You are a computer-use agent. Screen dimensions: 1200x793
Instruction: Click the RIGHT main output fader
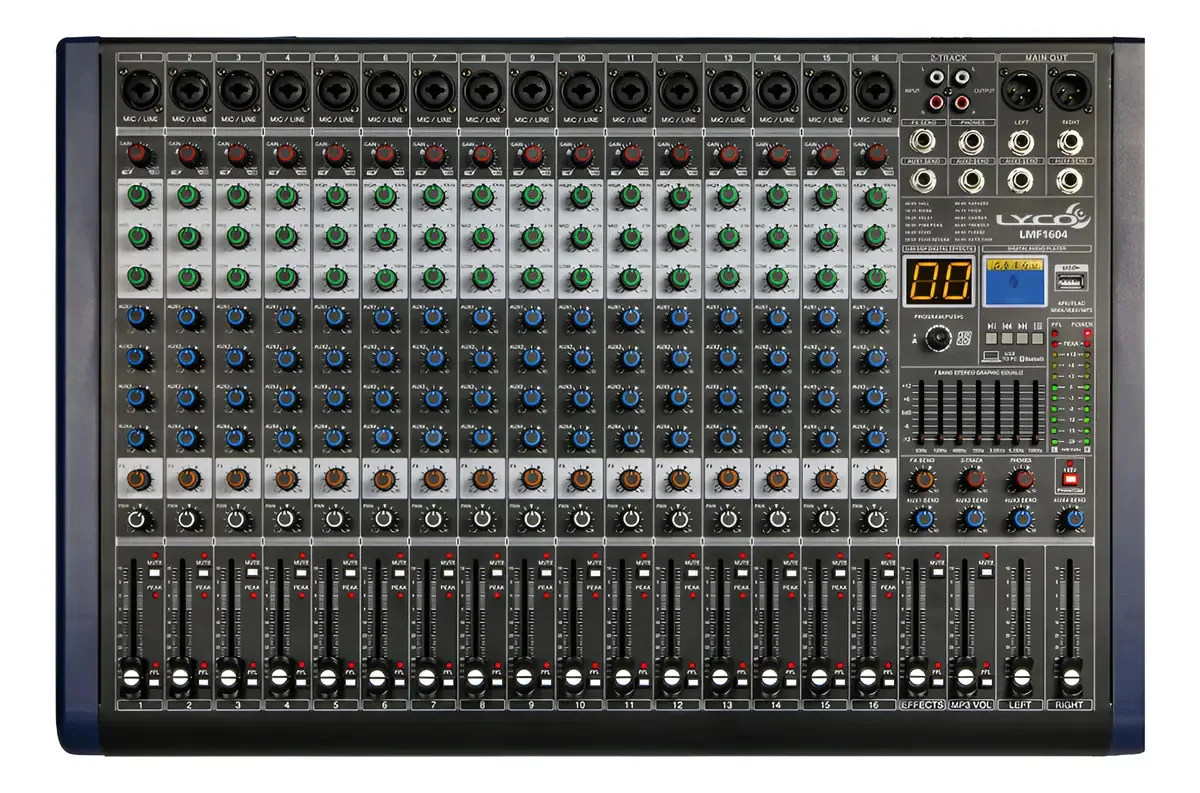1071,677
